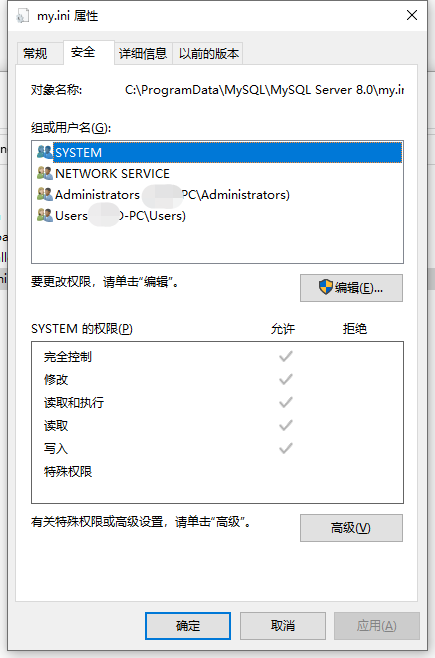
Task: Click the NETWORK SERVICE user icon
Action: click(44, 173)
